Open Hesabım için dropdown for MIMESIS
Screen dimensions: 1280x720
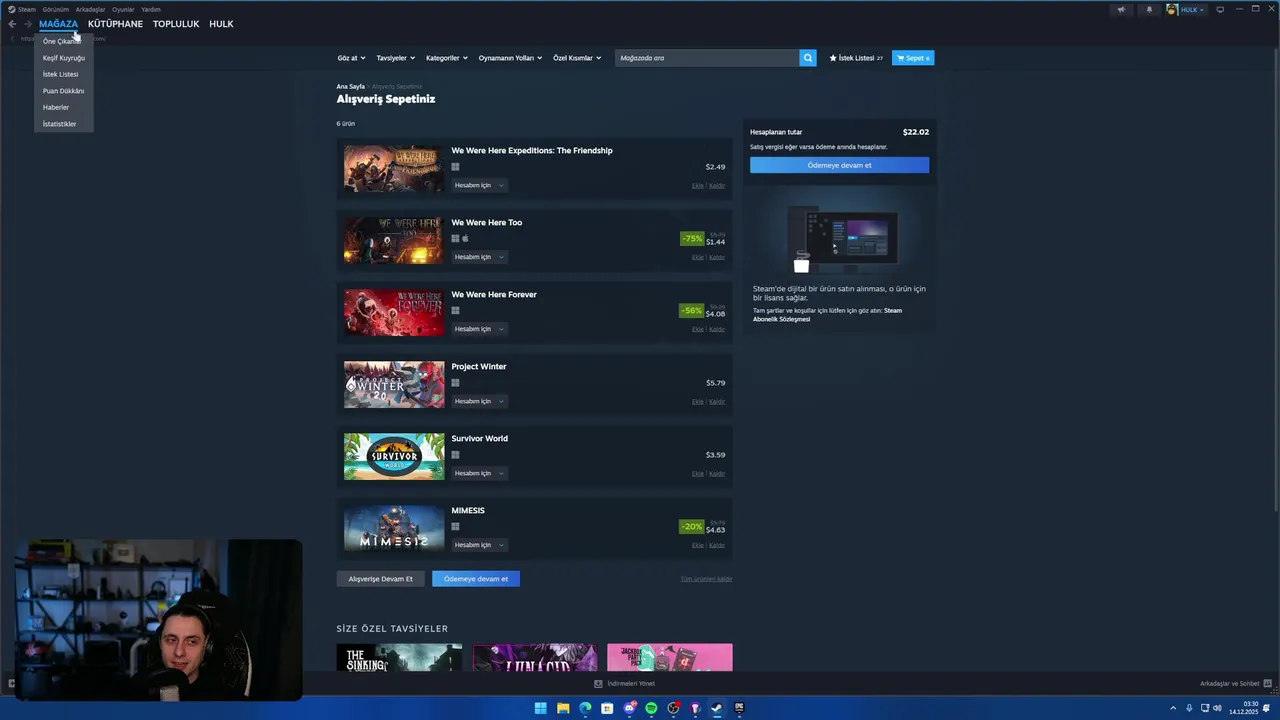pos(479,545)
